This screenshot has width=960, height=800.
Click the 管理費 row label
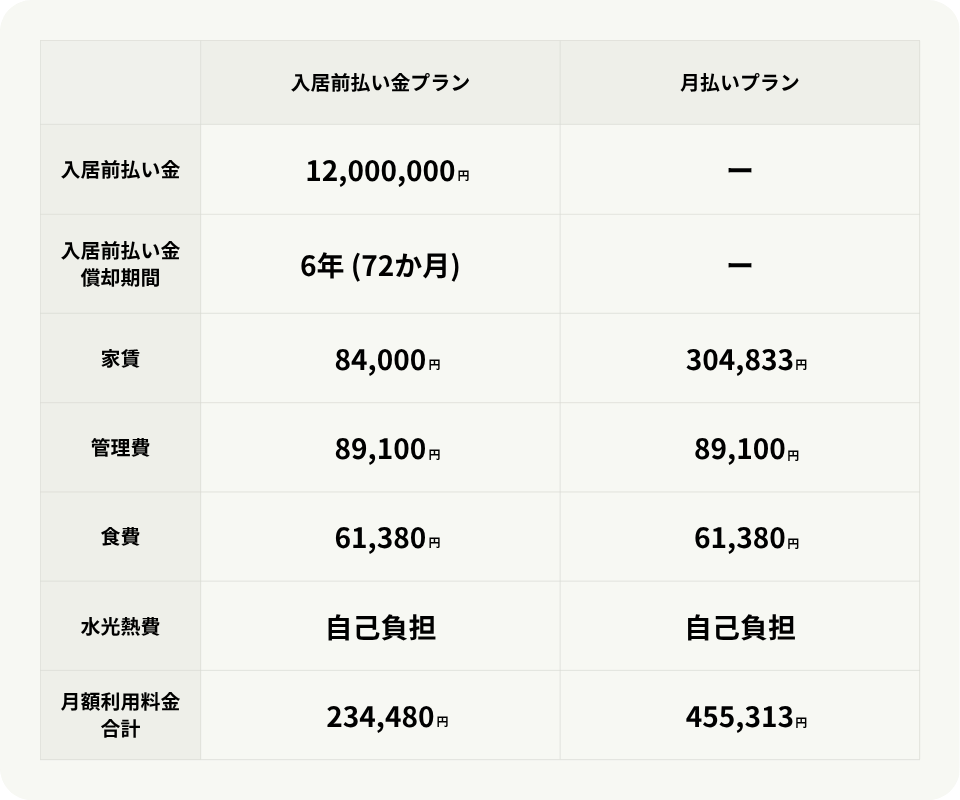tap(120, 447)
